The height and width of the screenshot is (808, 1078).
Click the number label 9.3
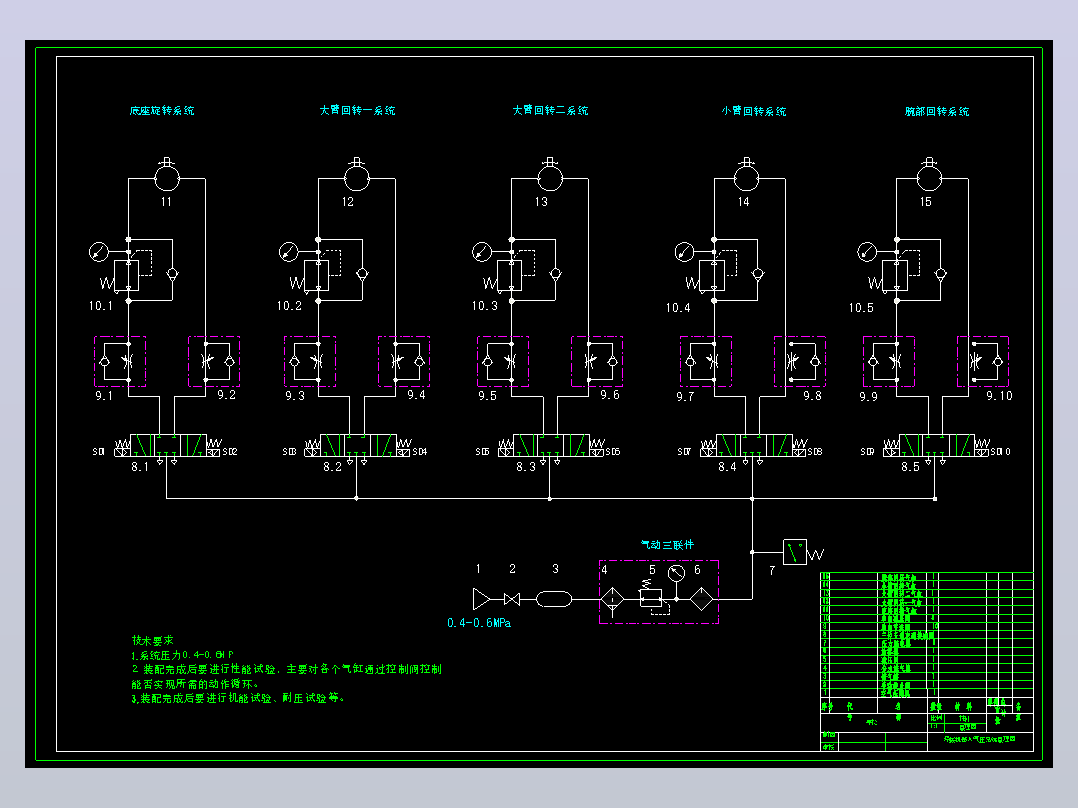295,395
